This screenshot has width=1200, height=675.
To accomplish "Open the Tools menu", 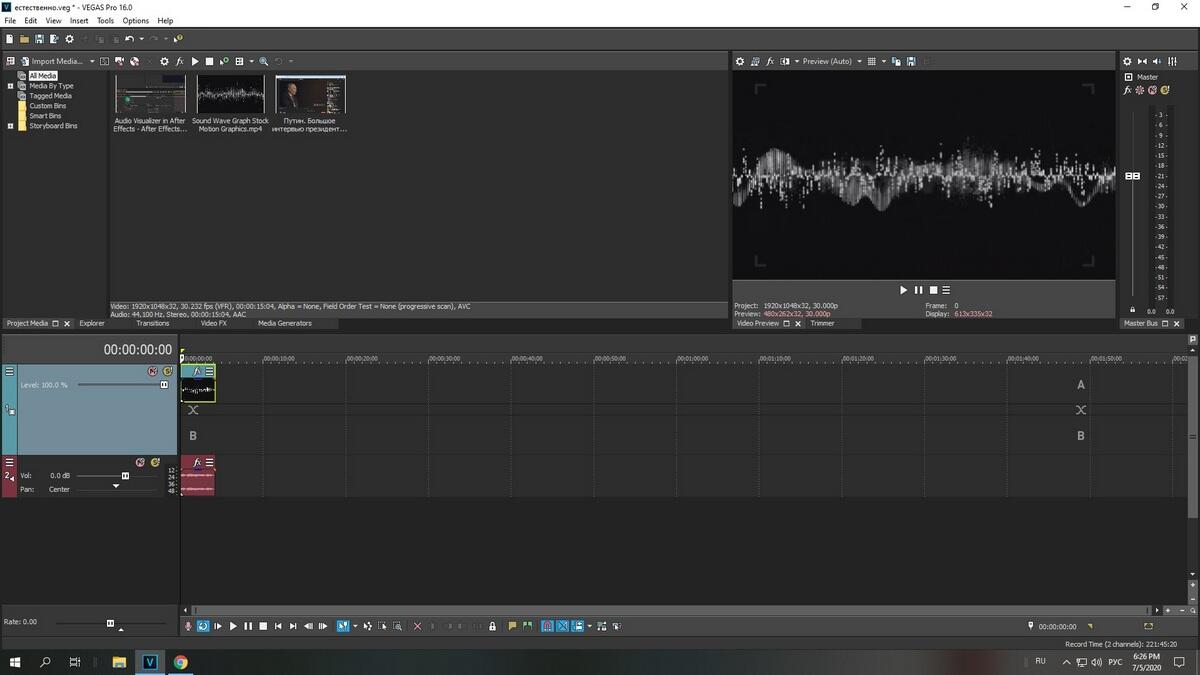I will click(105, 20).
